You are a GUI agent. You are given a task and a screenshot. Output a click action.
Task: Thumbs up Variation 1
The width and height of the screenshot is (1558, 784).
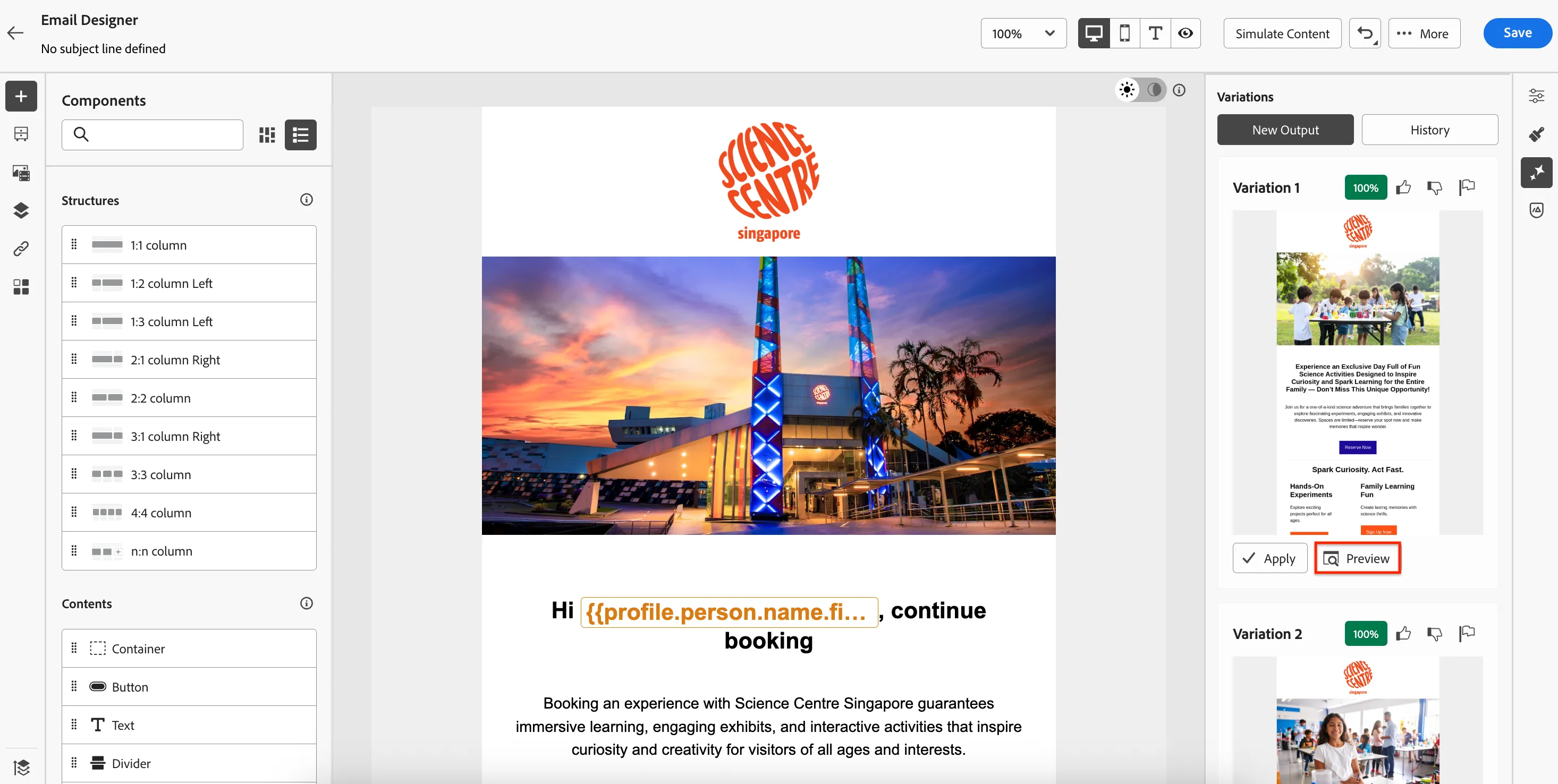(x=1404, y=188)
